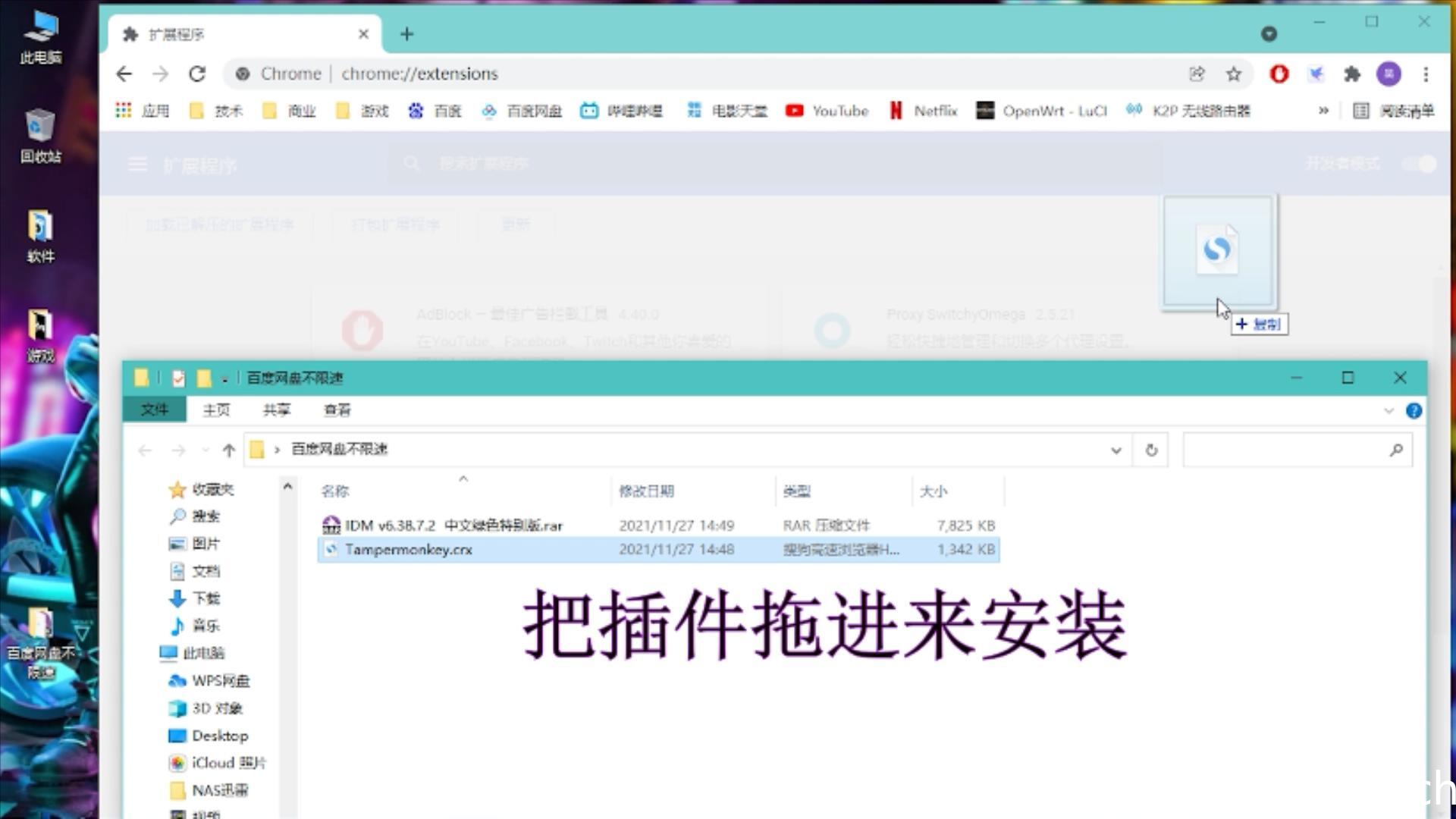Open 下载 in Explorer sidebar
Viewport: 1456px width, 819px height.
pyautogui.click(x=195, y=598)
